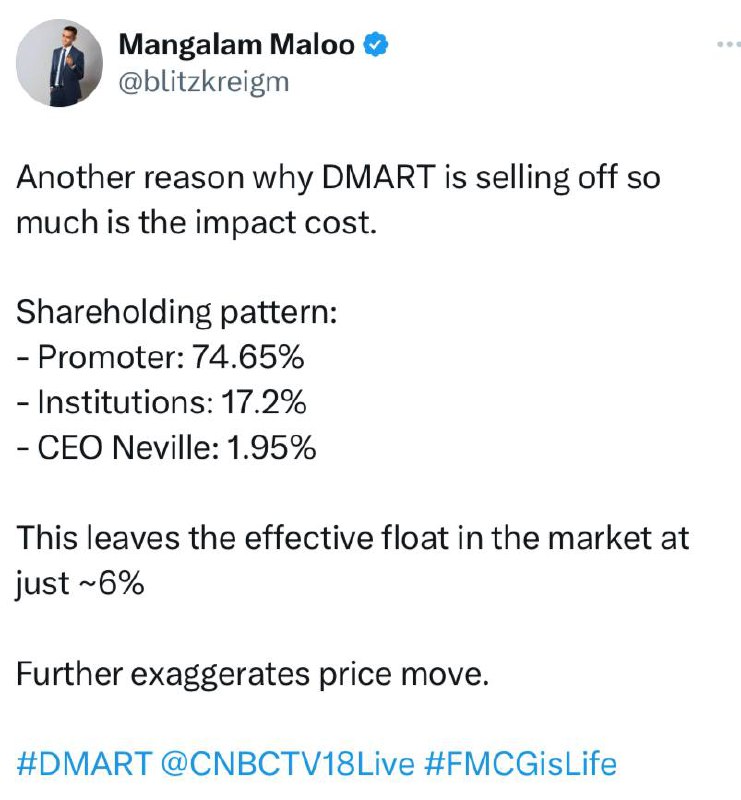The height and width of the screenshot is (800, 741).
Task: Click the sentence 'This leaves the effective float'
Action: pyautogui.click(x=353, y=538)
